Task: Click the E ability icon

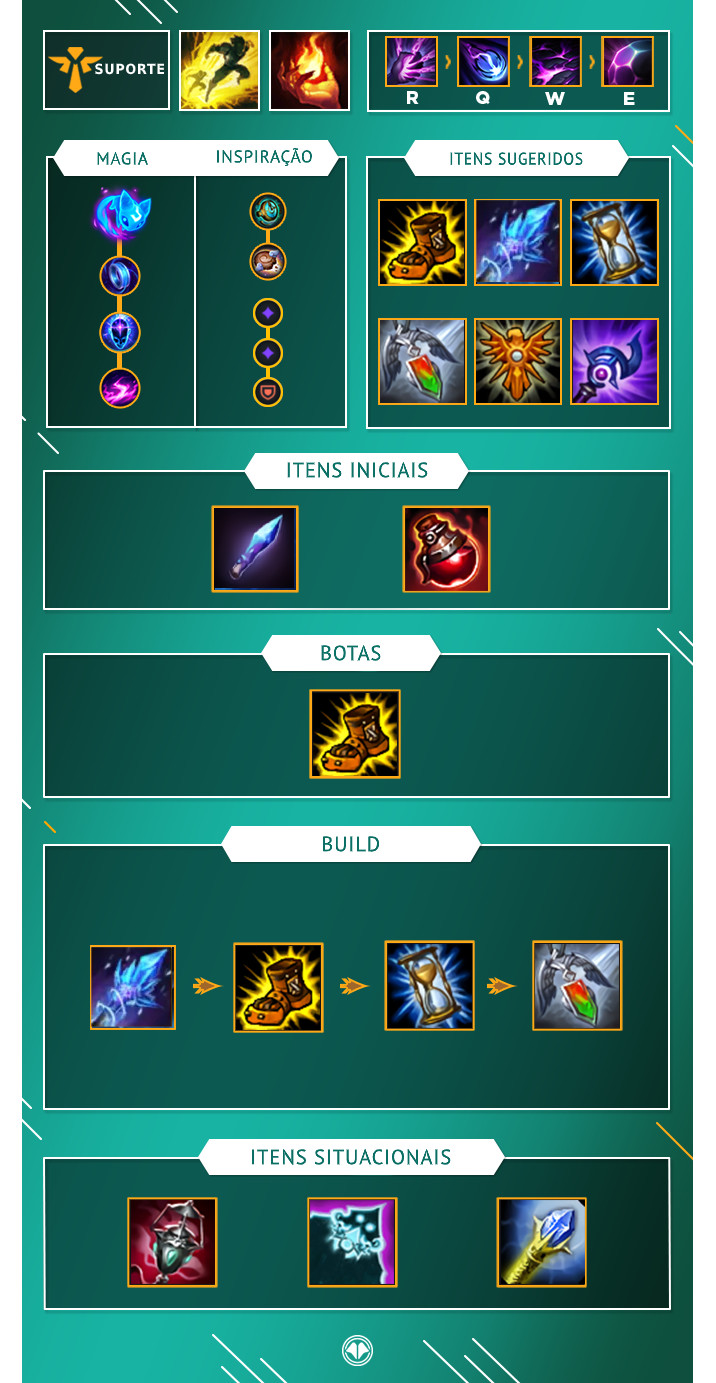Action: click(x=627, y=62)
